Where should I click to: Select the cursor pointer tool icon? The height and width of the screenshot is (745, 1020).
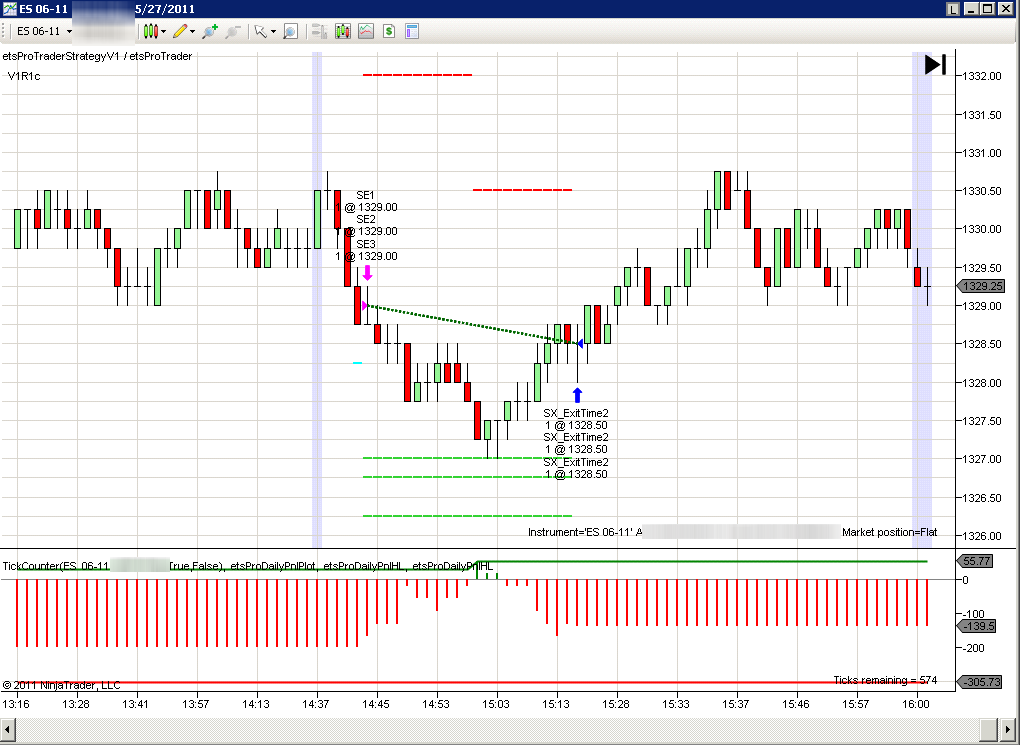(261, 31)
